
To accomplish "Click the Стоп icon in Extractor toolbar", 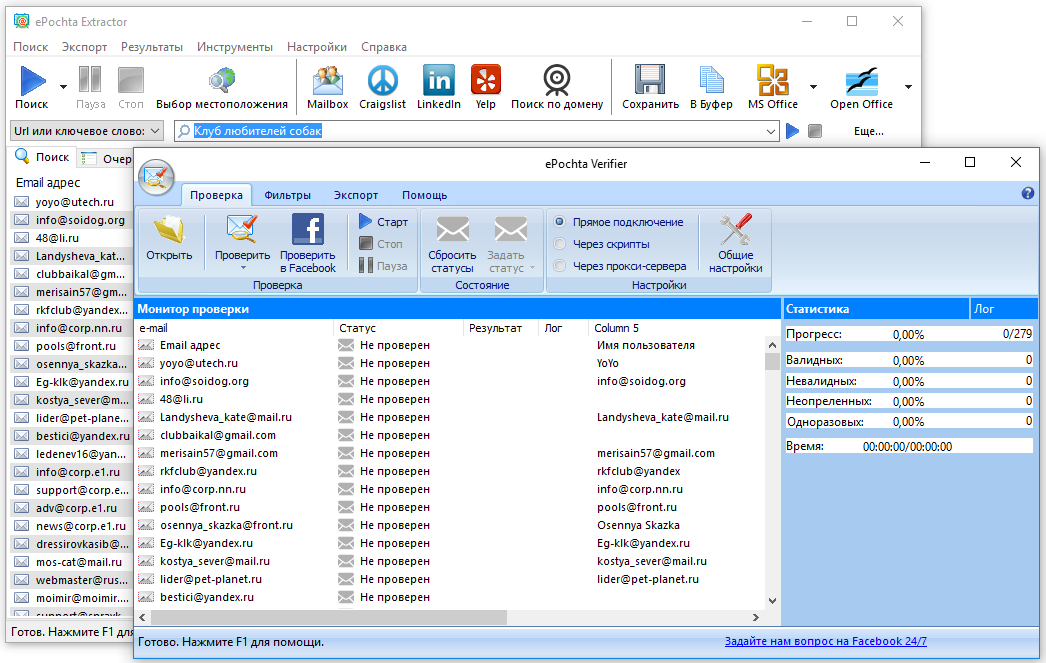I will (131, 80).
